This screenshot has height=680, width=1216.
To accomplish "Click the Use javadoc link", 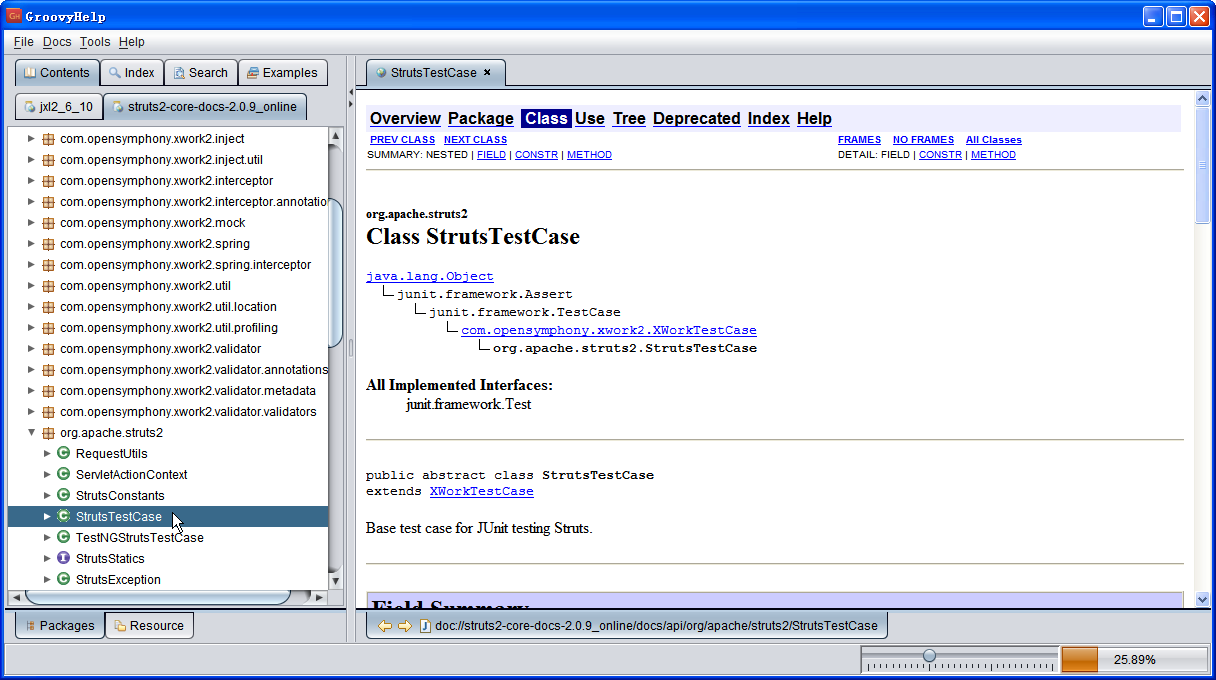I will [590, 118].
